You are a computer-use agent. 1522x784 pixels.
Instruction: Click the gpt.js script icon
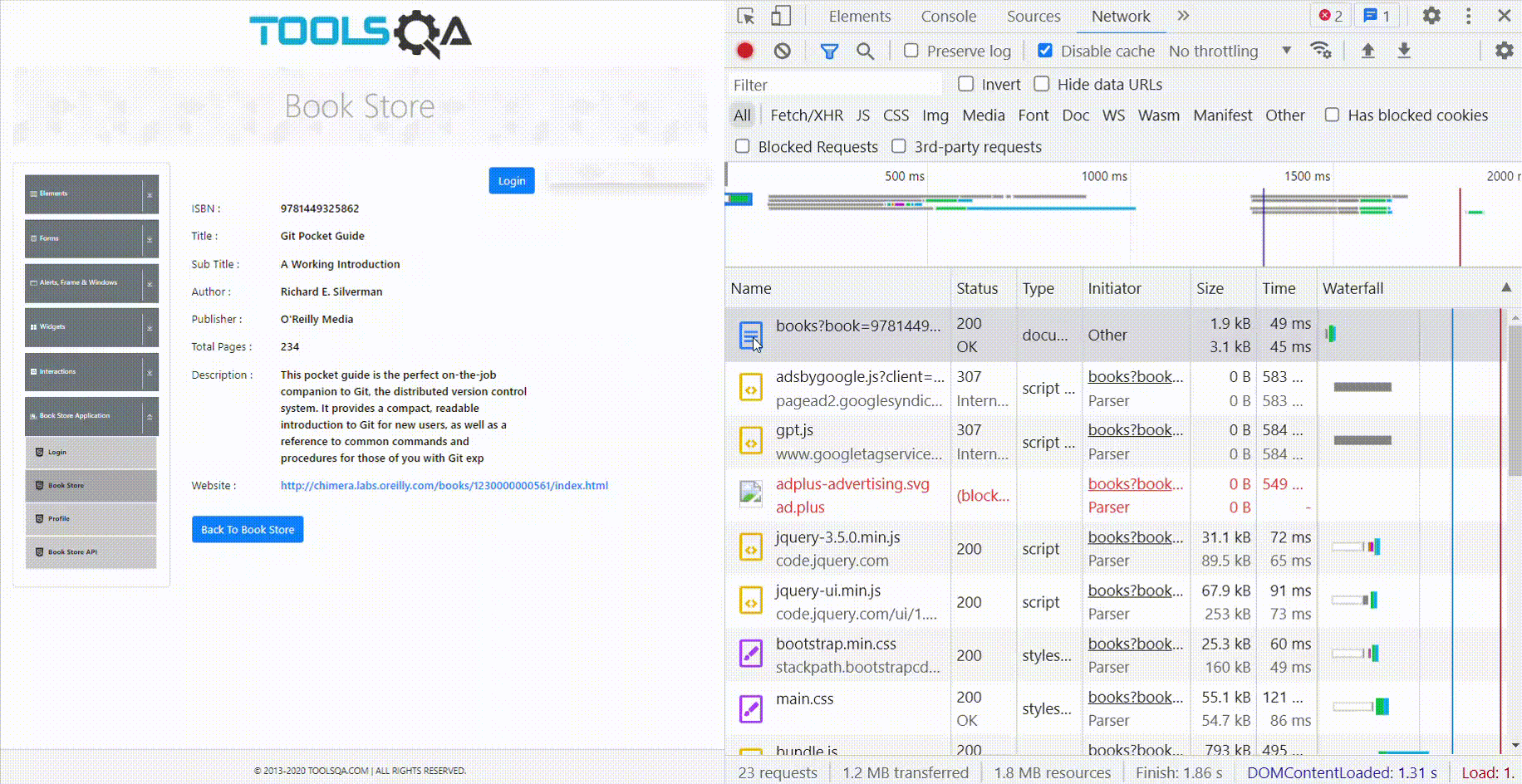click(x=751, y=442)
